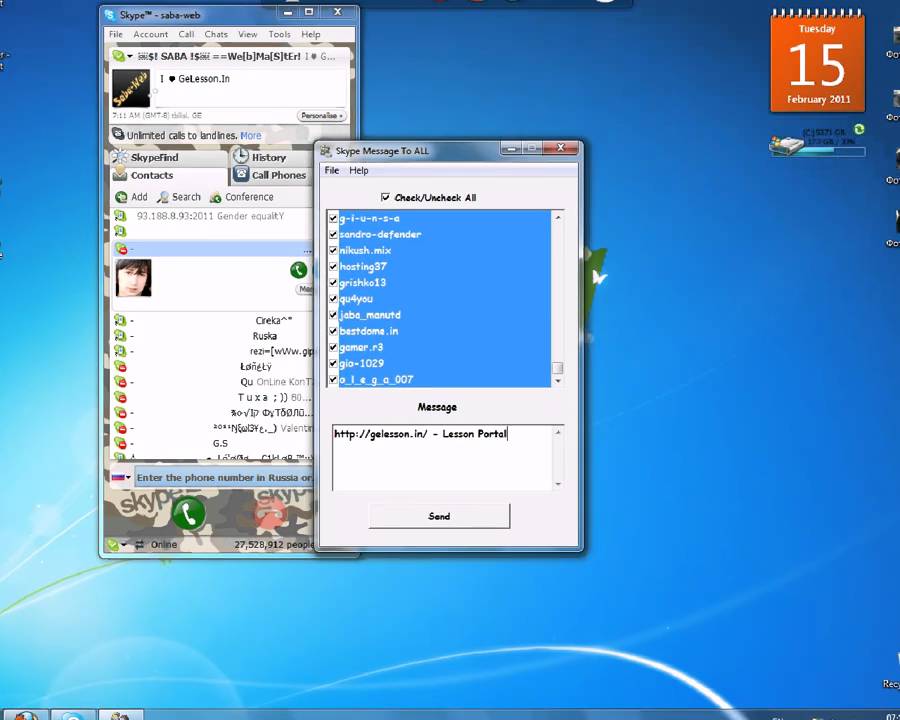This screenshot has height=720, width=900.
Task: Uncheck the sandro-defender contact
Action: pyautogui.click(x=333, y=234)
